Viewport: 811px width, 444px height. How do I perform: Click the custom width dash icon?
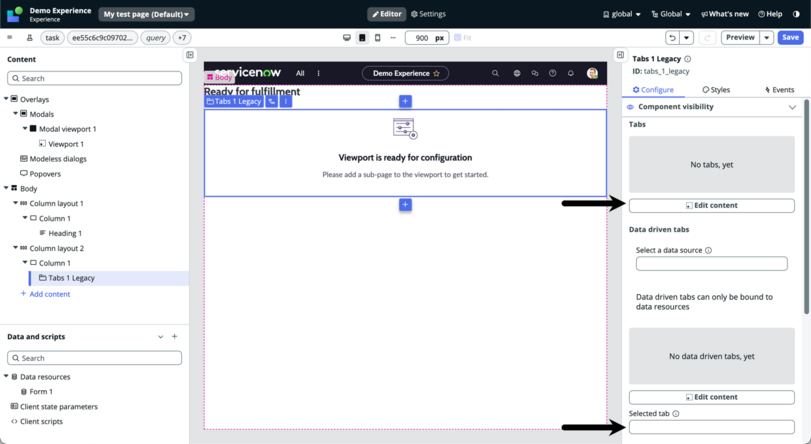click(x=393, y=38)
